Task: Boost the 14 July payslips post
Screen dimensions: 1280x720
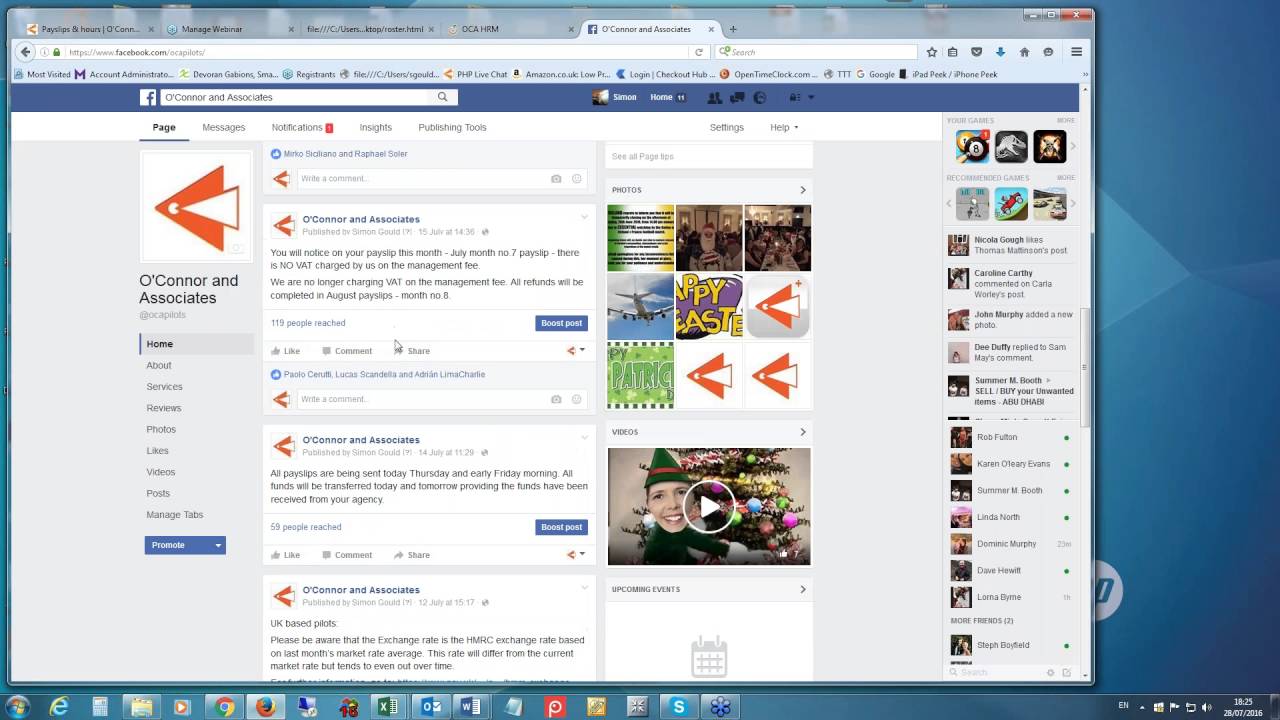Action: 561,527
